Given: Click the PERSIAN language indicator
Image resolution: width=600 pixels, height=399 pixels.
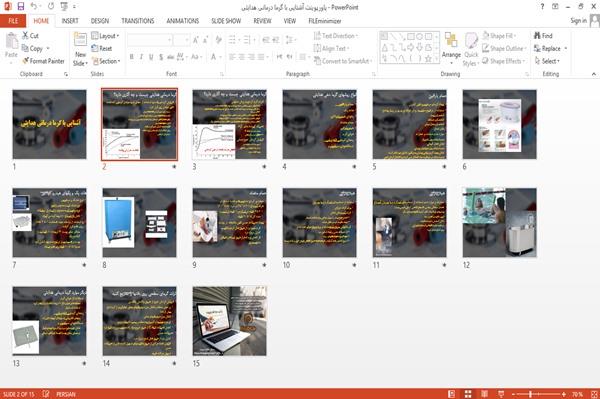Looking at the screenshot, I should point(66,394).
